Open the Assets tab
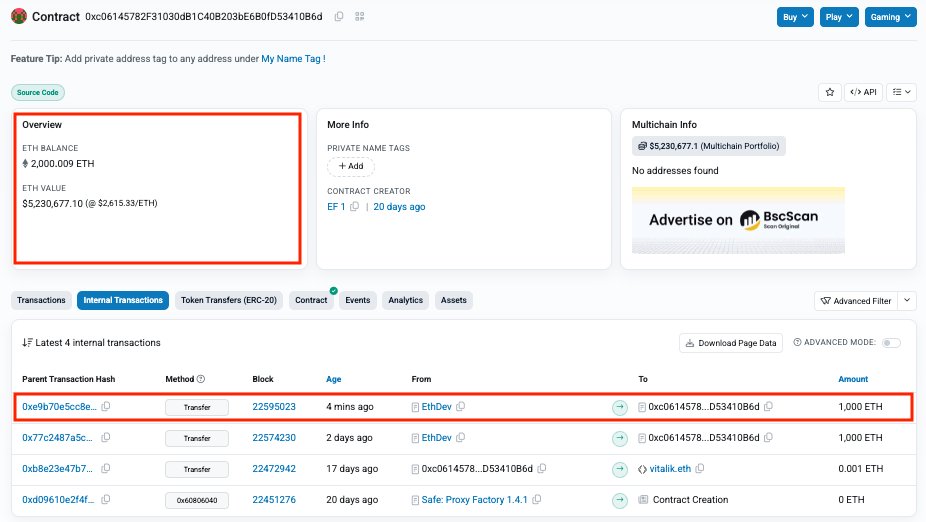Screen dimensions: 926x522 point(454,300)
